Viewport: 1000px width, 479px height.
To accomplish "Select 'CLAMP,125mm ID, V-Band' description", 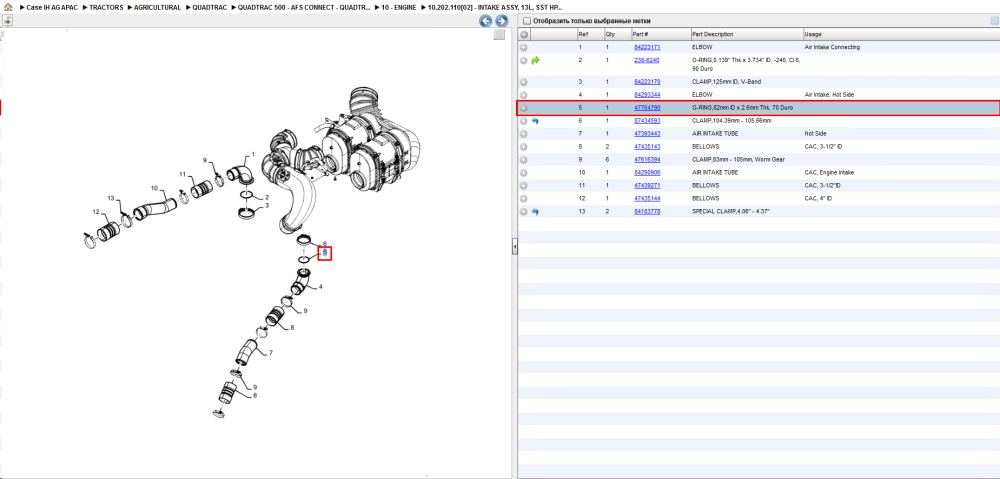I will tap(726, 82).
